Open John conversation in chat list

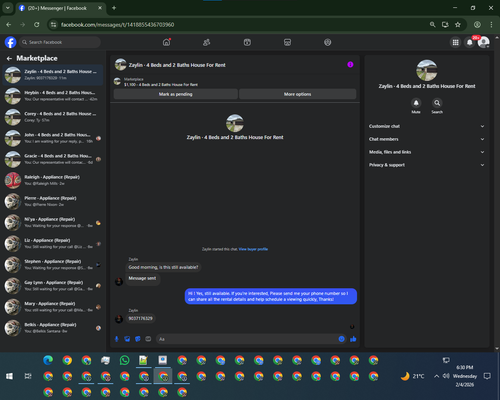click(53, 138)
